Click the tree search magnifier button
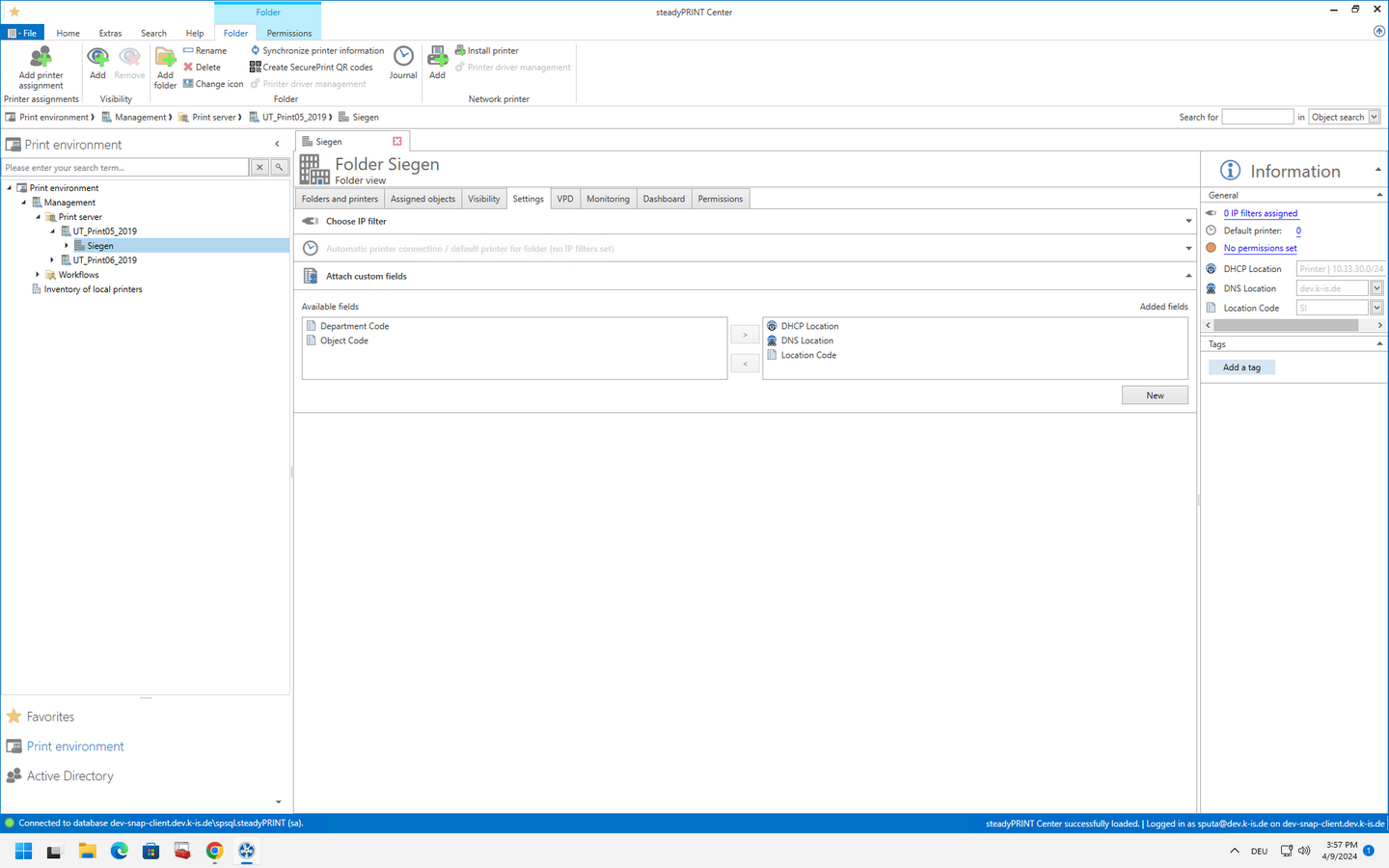The height and width of the screenshot is (868, 1389). 279,168
